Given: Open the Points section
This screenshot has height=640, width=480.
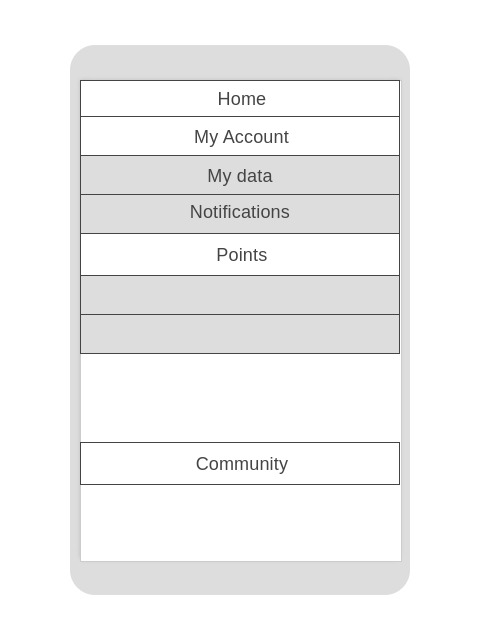Looking at the screenshot, I should [240, 255].
